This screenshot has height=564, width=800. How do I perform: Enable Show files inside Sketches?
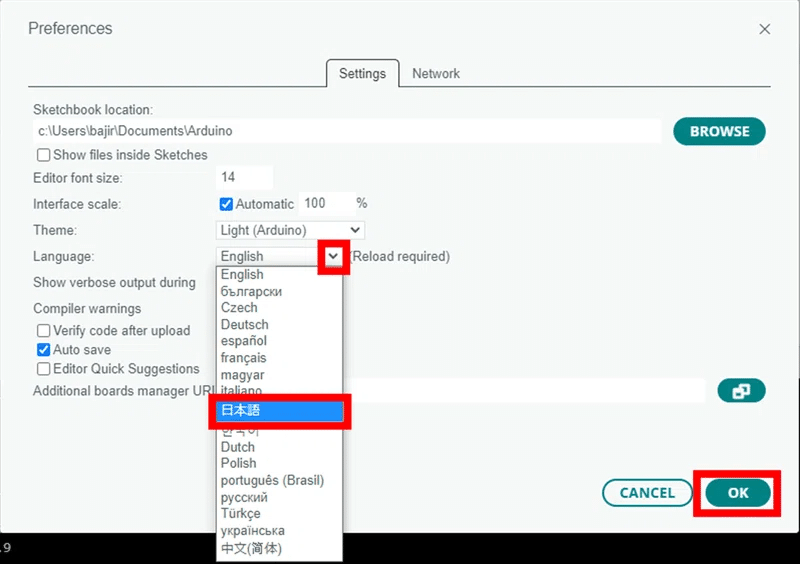[43, 155]
